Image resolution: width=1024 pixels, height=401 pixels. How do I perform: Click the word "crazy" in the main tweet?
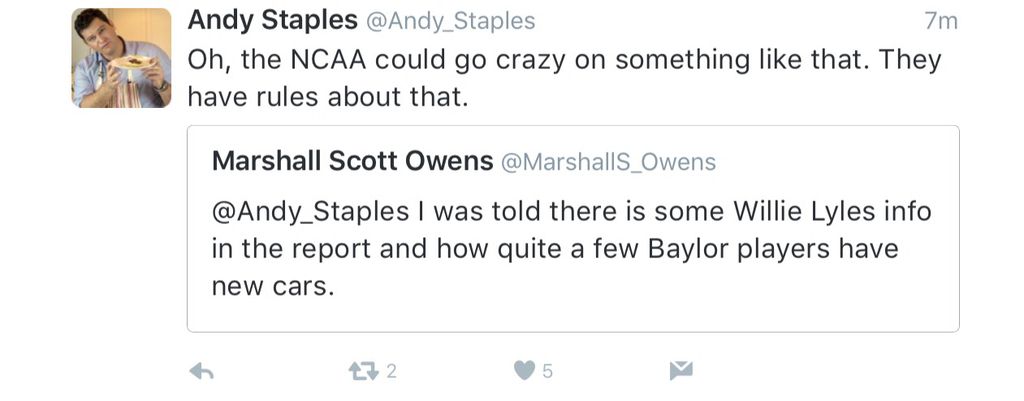(x=557, y=59)
